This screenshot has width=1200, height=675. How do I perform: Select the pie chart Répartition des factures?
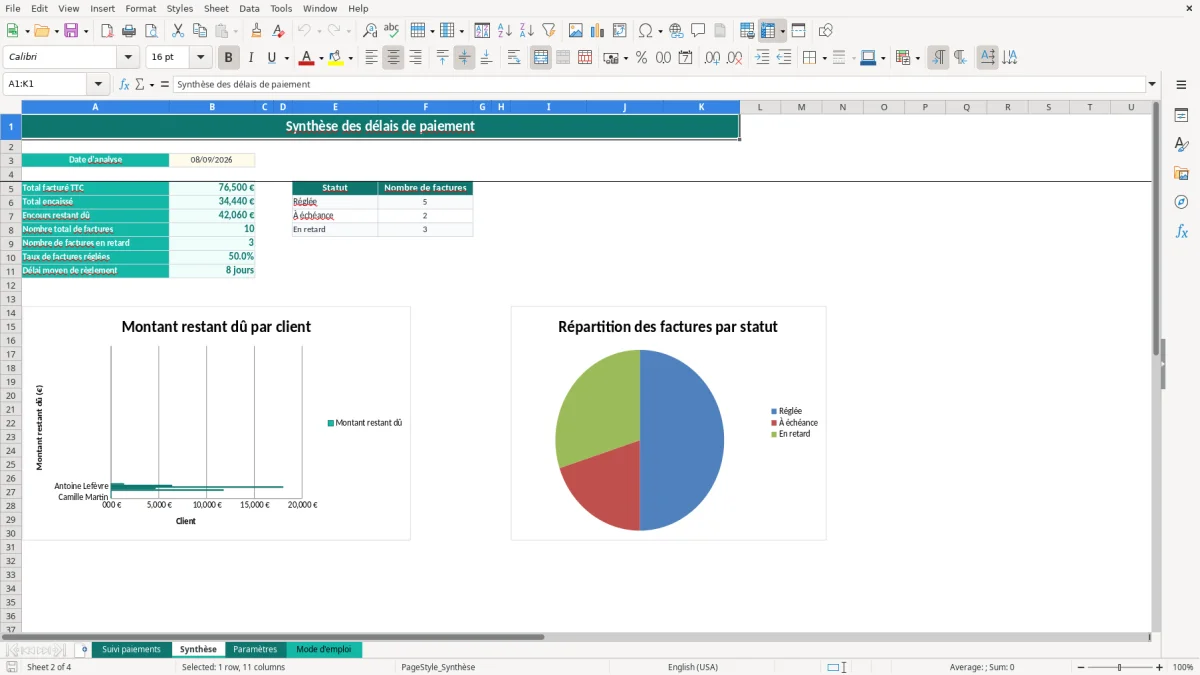[x=668, y=423]
